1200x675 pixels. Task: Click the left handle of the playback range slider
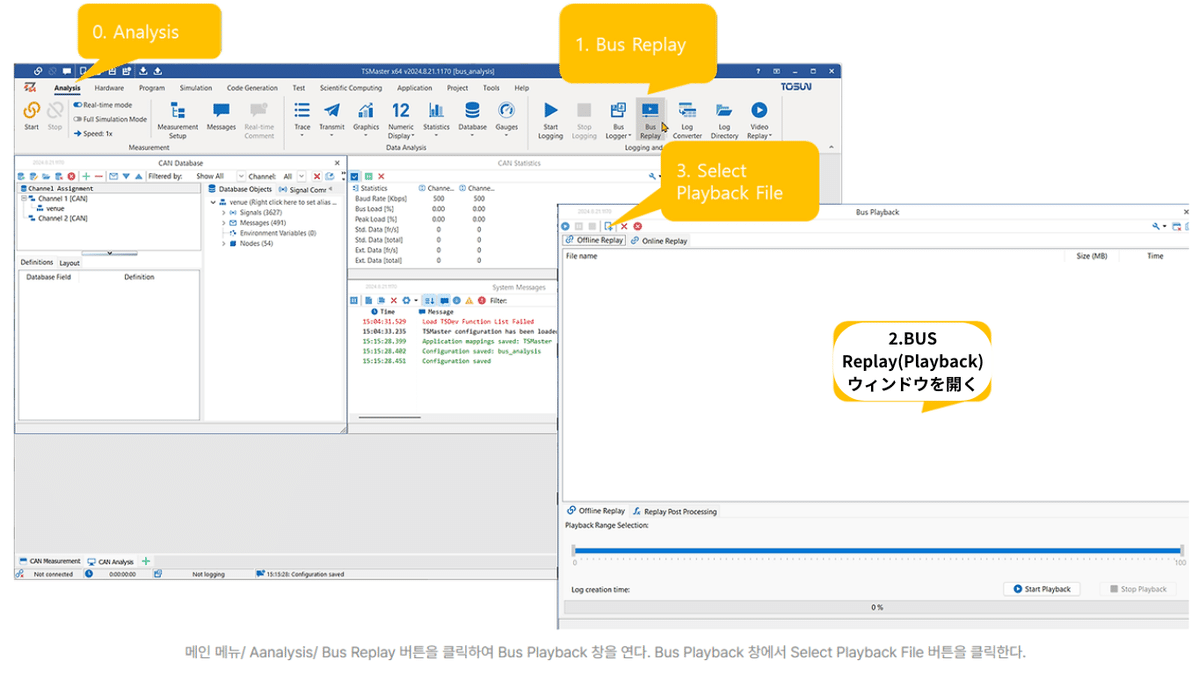coord(574,550)
